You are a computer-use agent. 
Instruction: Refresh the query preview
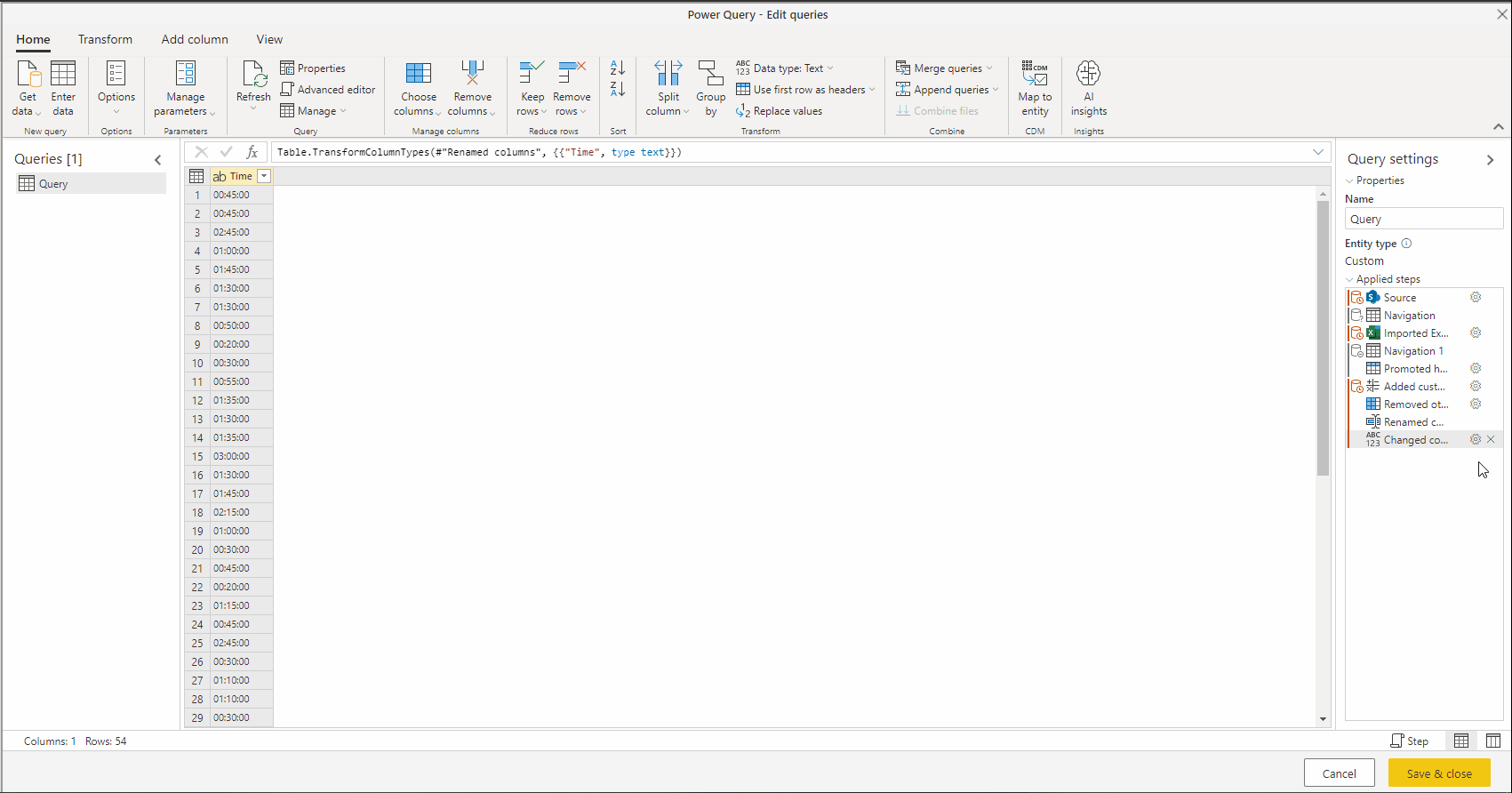253,86
